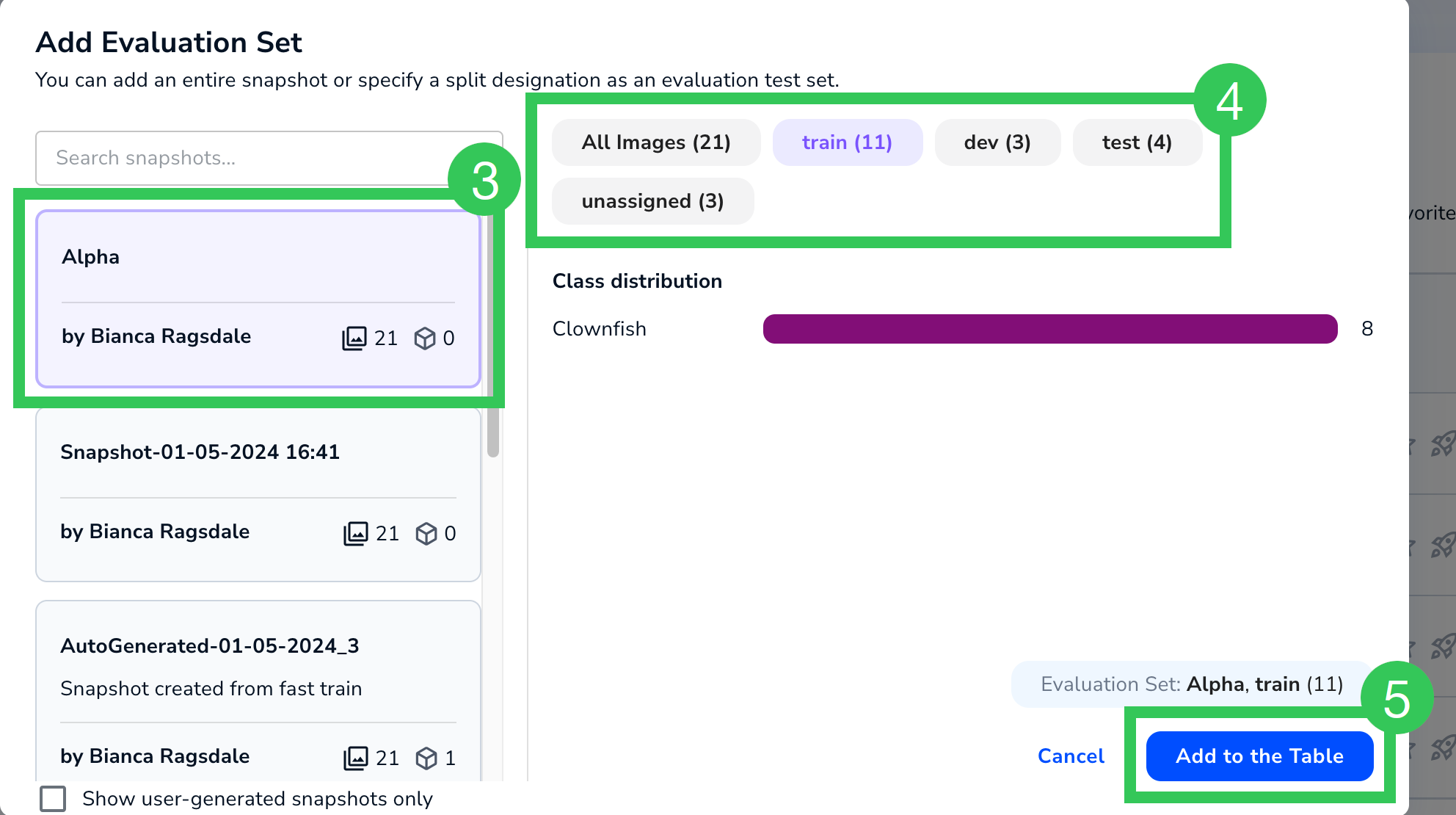Click the cube icon beside count 0 on Snapshot-01-05-2024
The height and width of the screenshot is (815, 1456).
click(426, 533)
